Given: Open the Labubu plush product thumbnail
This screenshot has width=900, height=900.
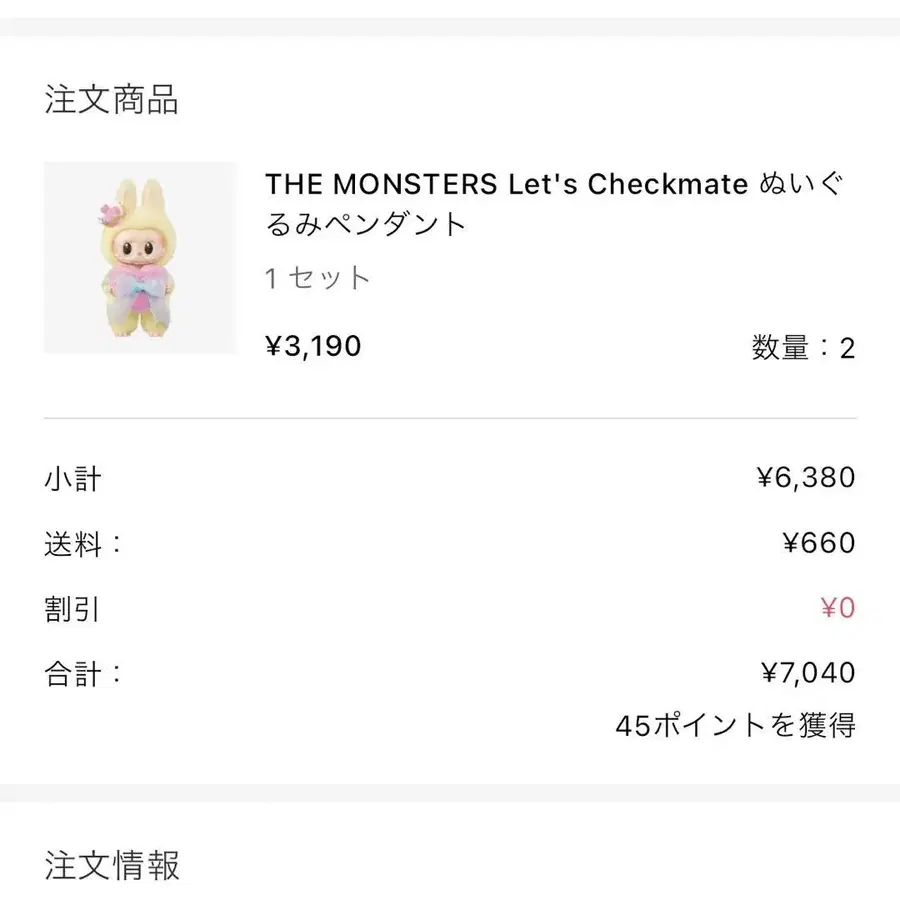Looking at the screenshot, I should (140, 258).
